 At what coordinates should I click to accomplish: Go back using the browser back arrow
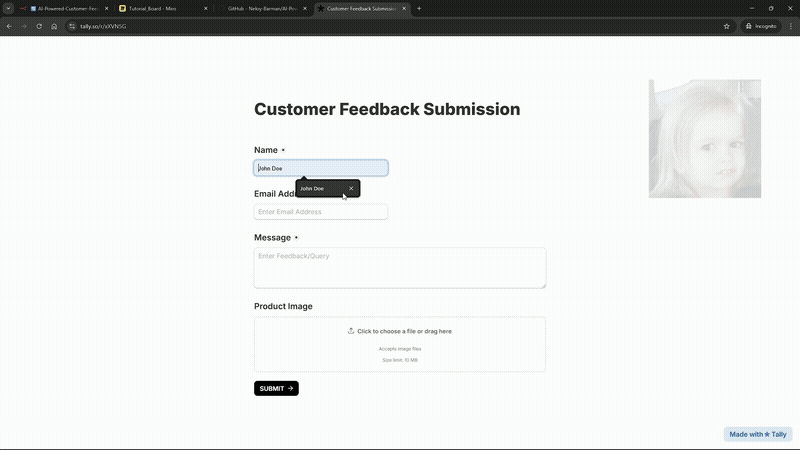9,26
